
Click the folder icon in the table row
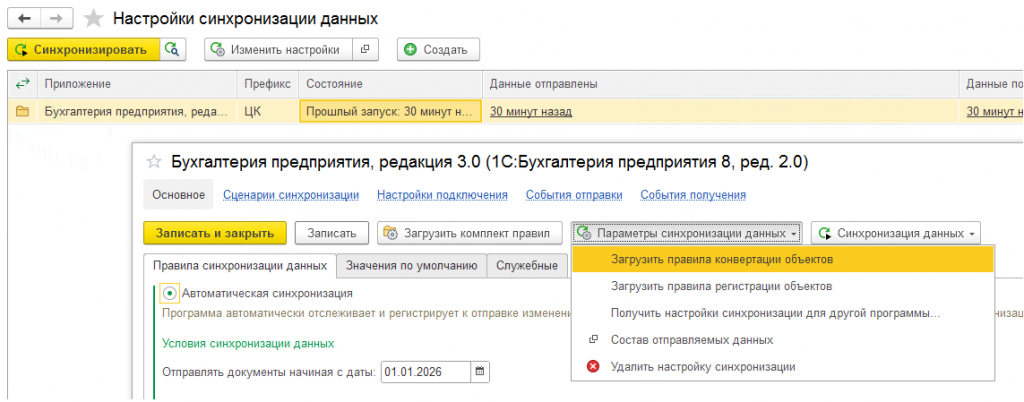(23, 112)
